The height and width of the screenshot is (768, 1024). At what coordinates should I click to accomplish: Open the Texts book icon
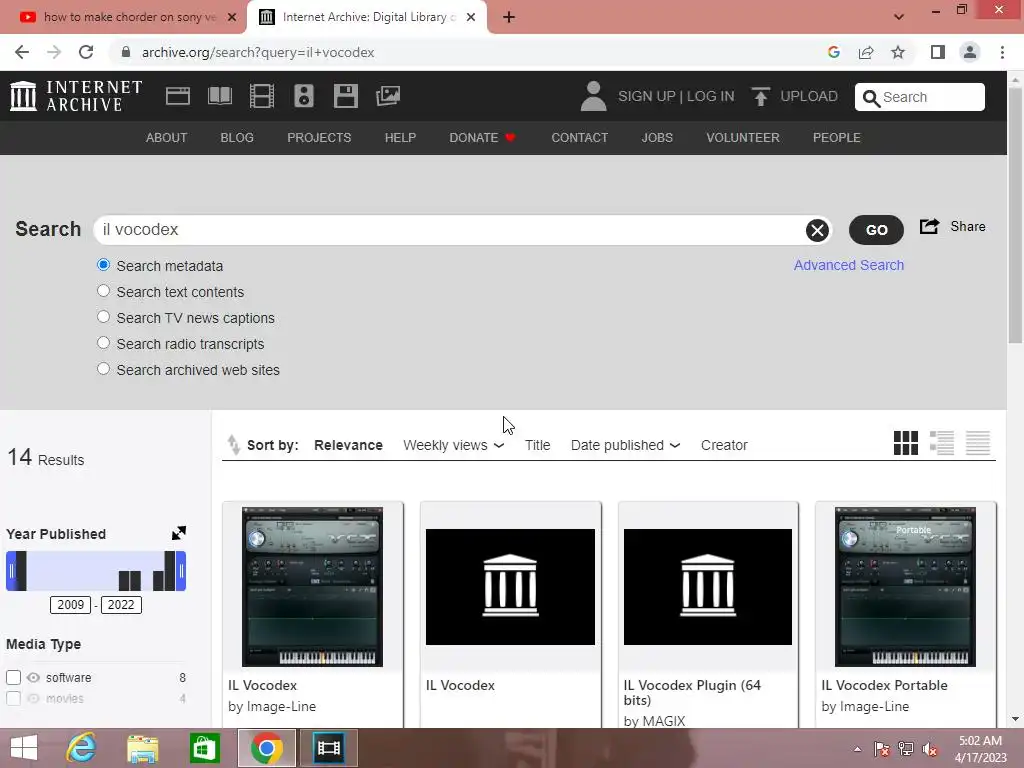pyautogui.click(x=219, y=96)
